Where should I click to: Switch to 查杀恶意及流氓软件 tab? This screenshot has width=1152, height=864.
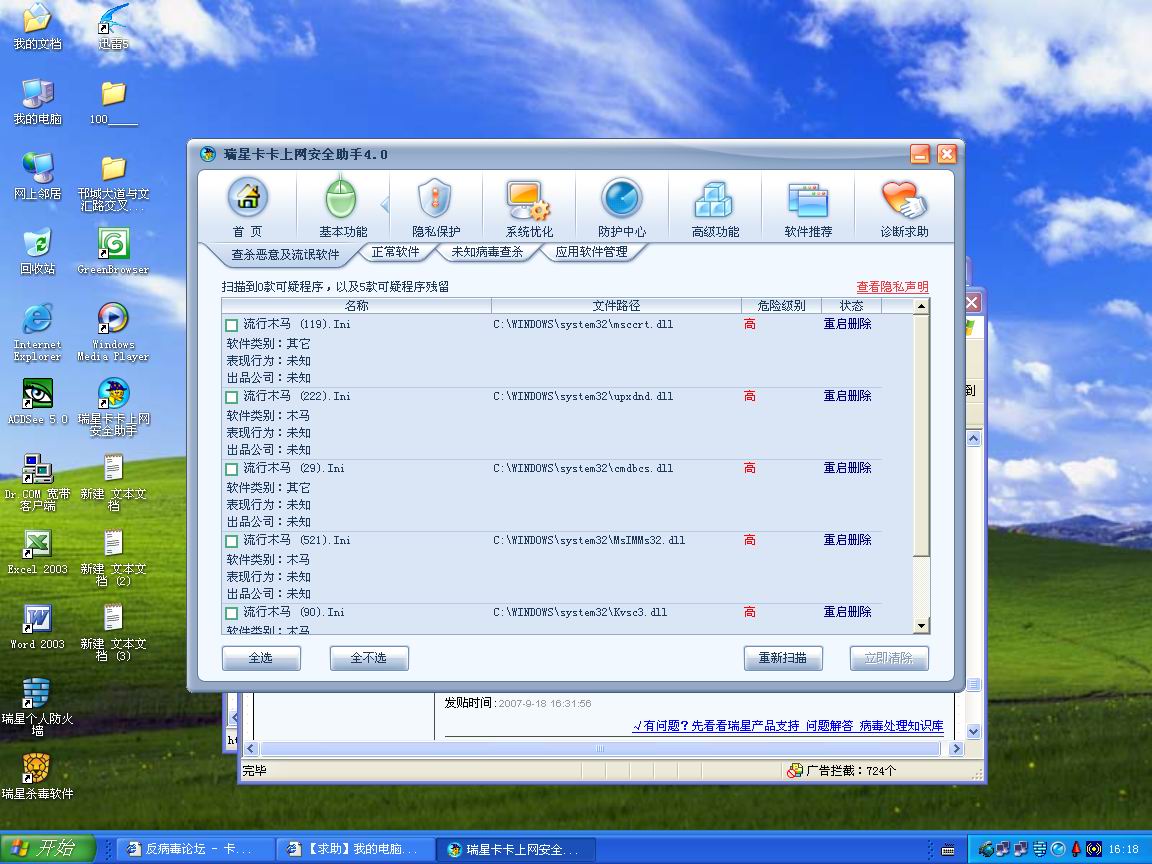[x=285, y=254]
